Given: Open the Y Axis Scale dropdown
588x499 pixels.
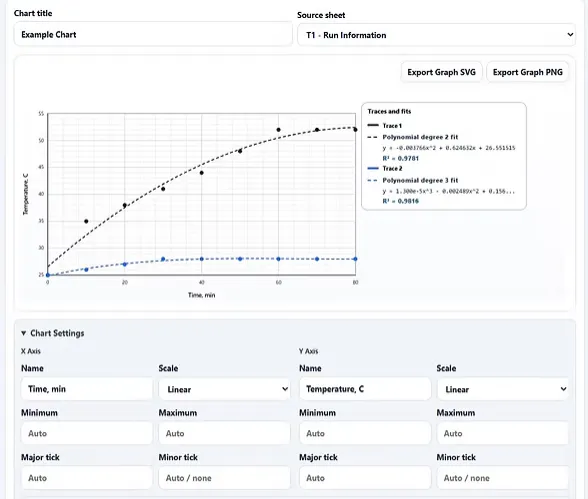Looking at the screenshot, I should (502, 389).
